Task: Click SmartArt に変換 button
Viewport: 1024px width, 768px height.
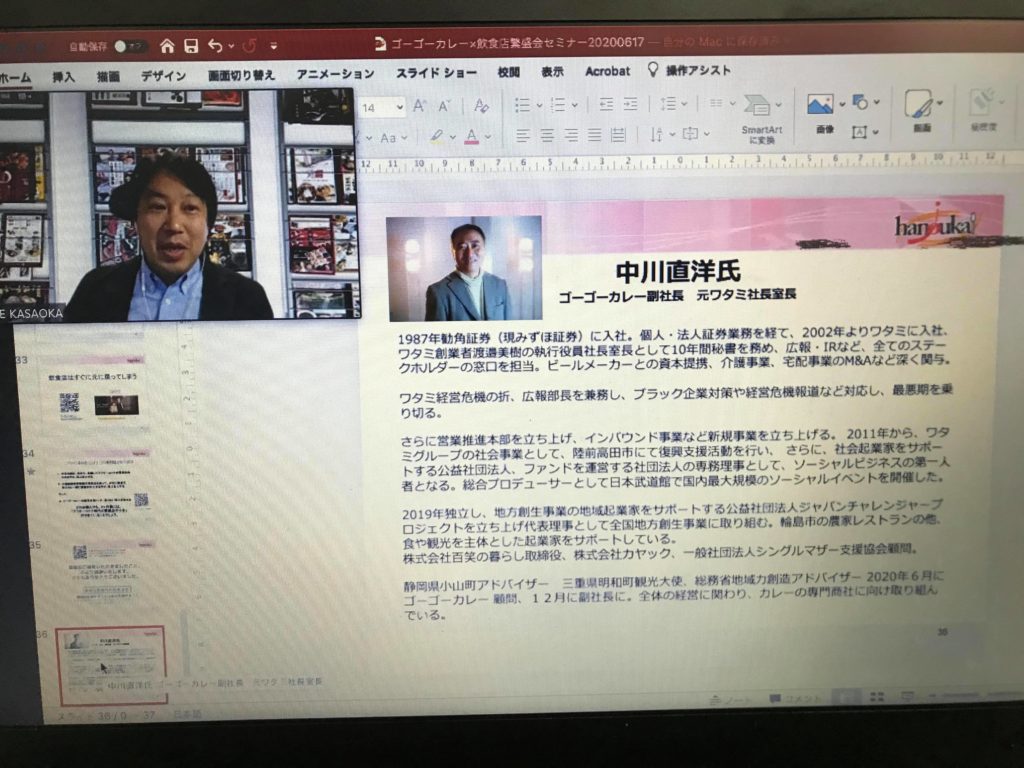Action: [x=761, y=118]
